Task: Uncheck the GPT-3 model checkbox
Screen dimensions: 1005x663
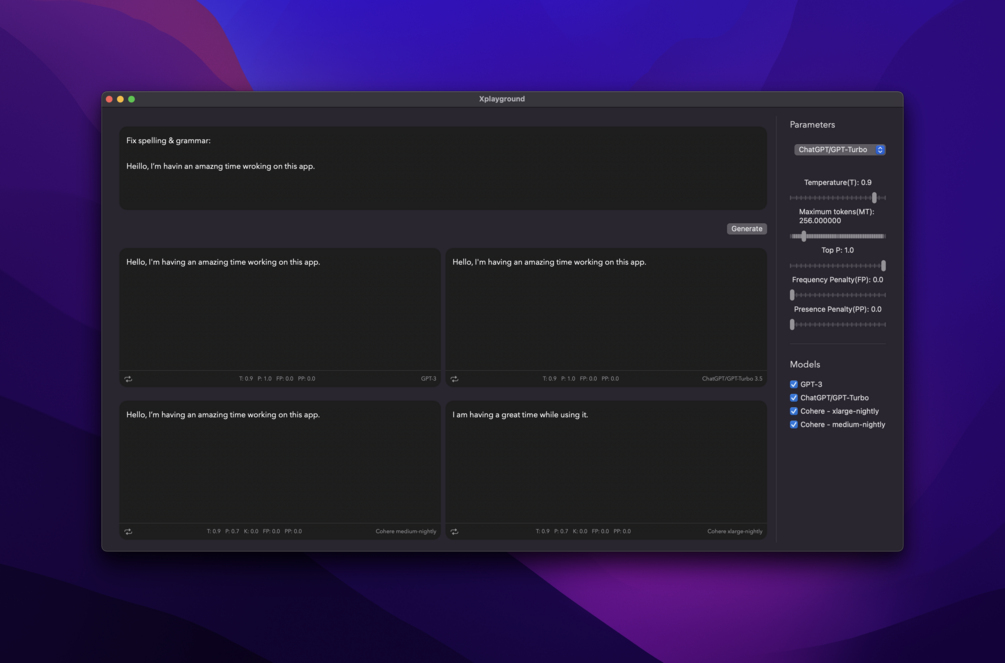Action: click(x=793, y=384)
